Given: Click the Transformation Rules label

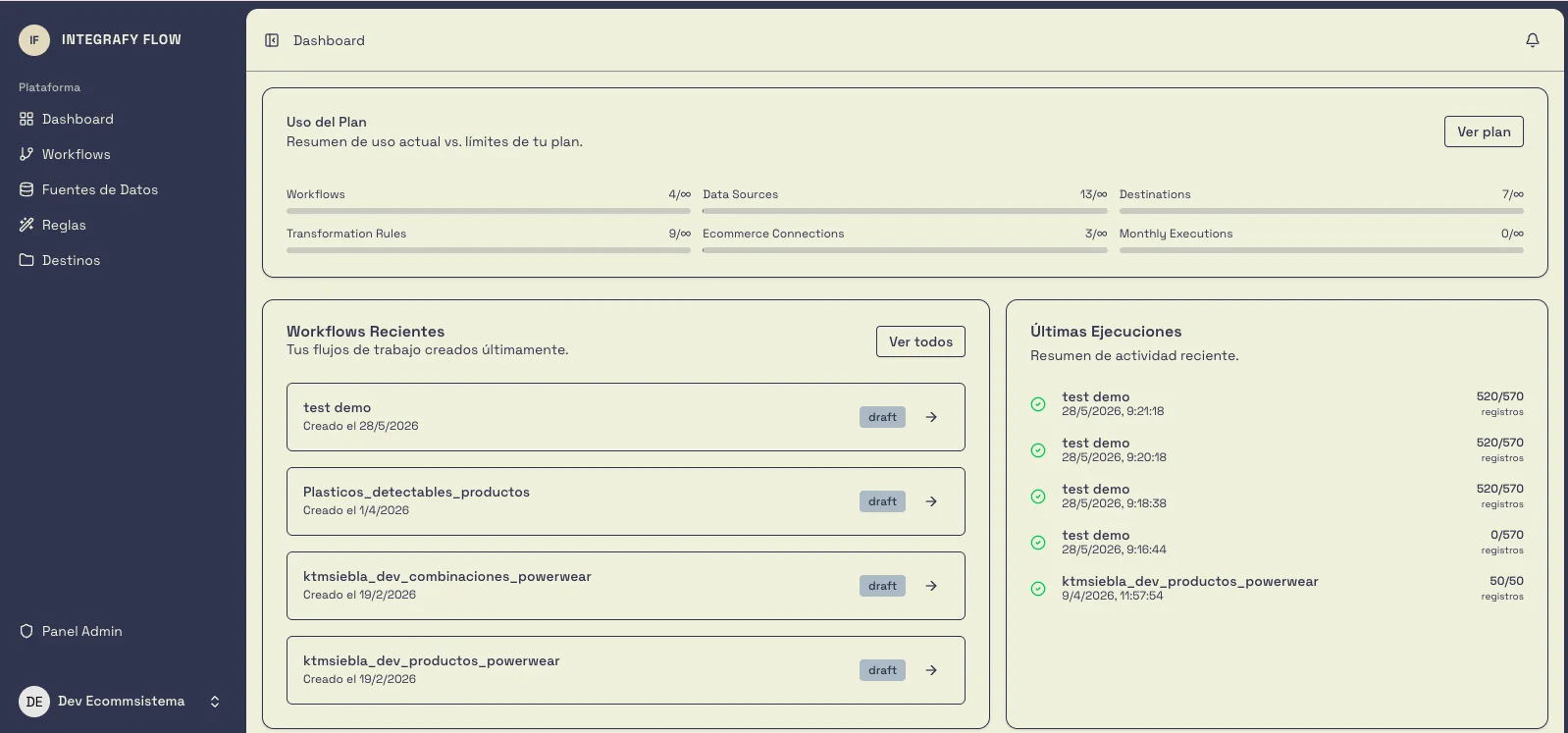Looking at the screenshot, I should (346, 234).
